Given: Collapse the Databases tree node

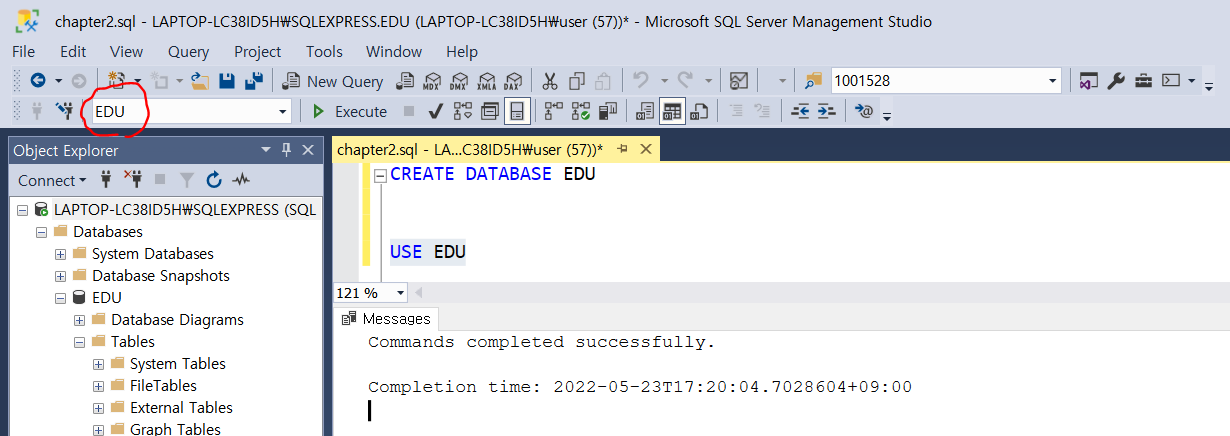Looking at the screenshot, I should [41, 232].
